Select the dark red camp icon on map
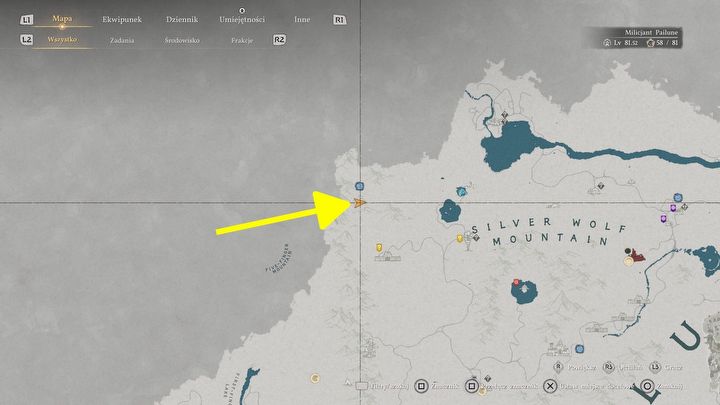 [x=637, y=257]
